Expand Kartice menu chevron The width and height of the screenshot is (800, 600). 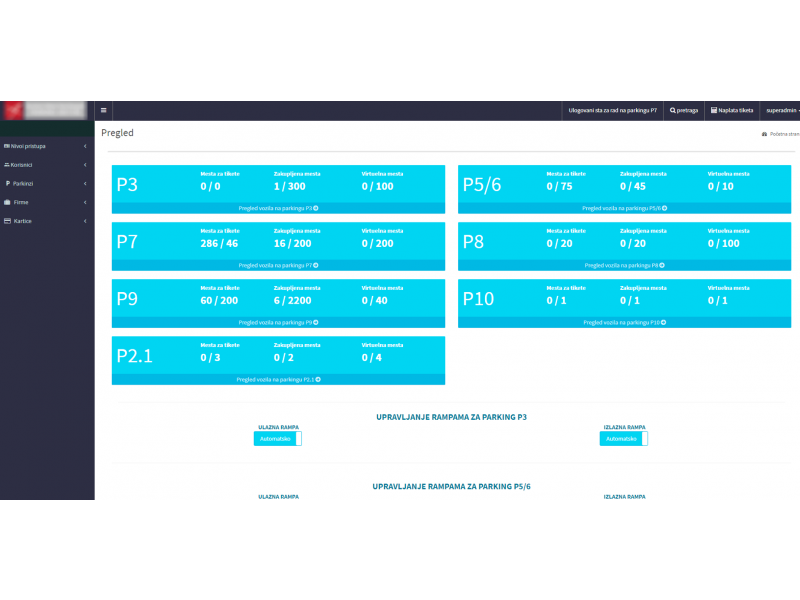click(x=85, y=221)
